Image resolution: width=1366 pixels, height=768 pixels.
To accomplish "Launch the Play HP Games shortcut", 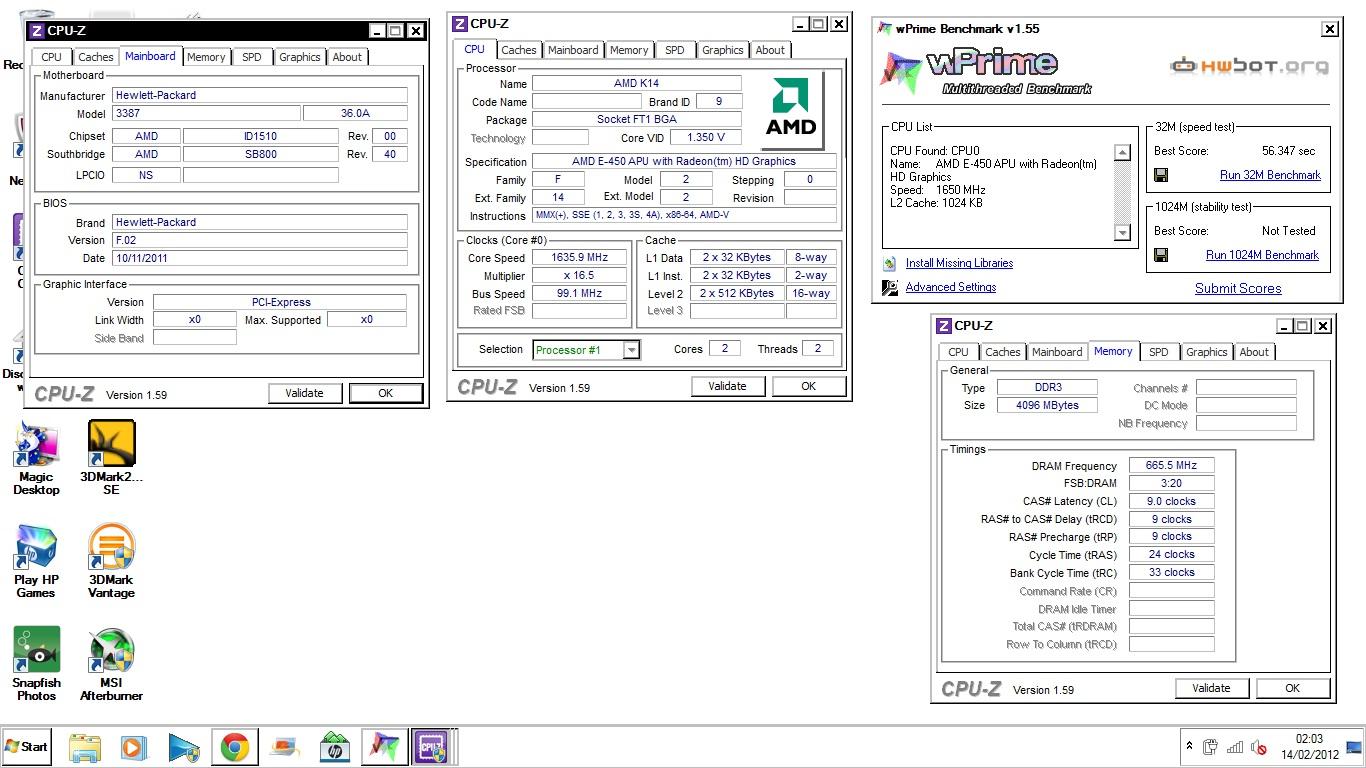I will click(x=36, y=561).
